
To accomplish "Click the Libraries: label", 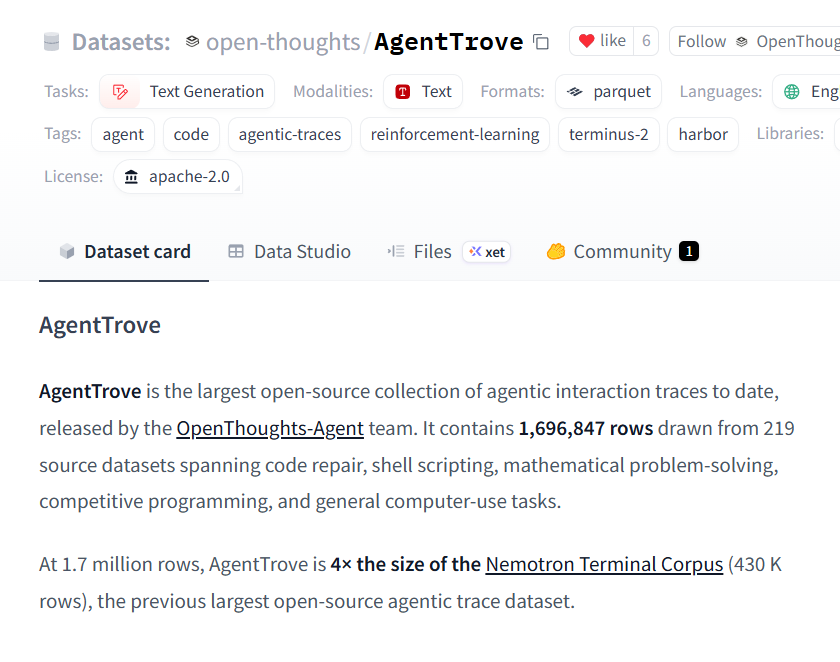I will [790, 133].
